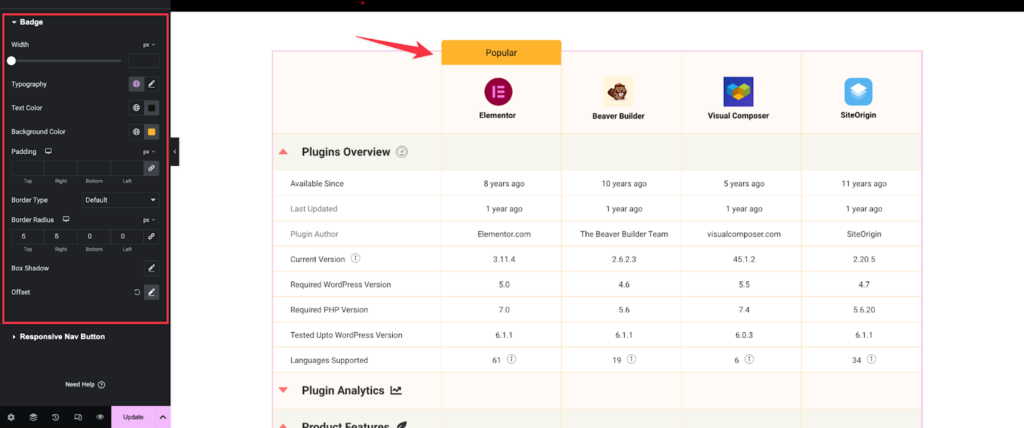The height and width of the screenshot is (428, 1024).
Task: Click the Padding Bottom input field
Action: (x=94, y=168)
